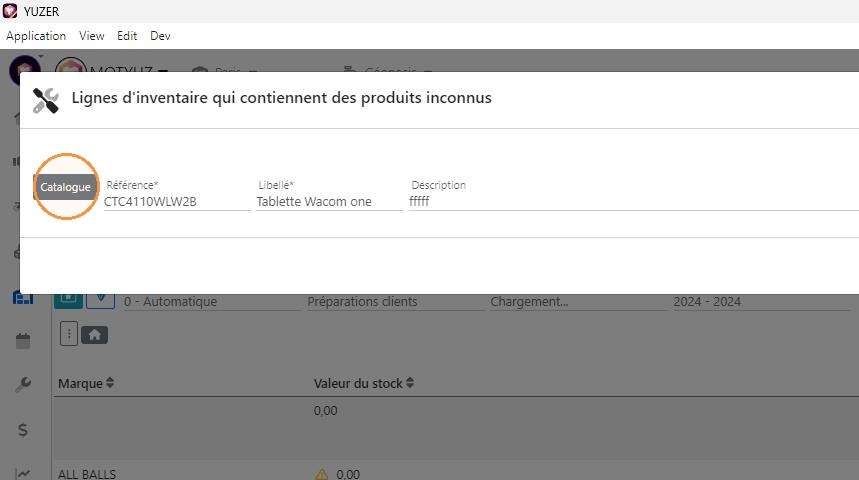Screen dimensions: 859x480
Task: Click the Description field containing fffff
Action: tap(634, 202)
